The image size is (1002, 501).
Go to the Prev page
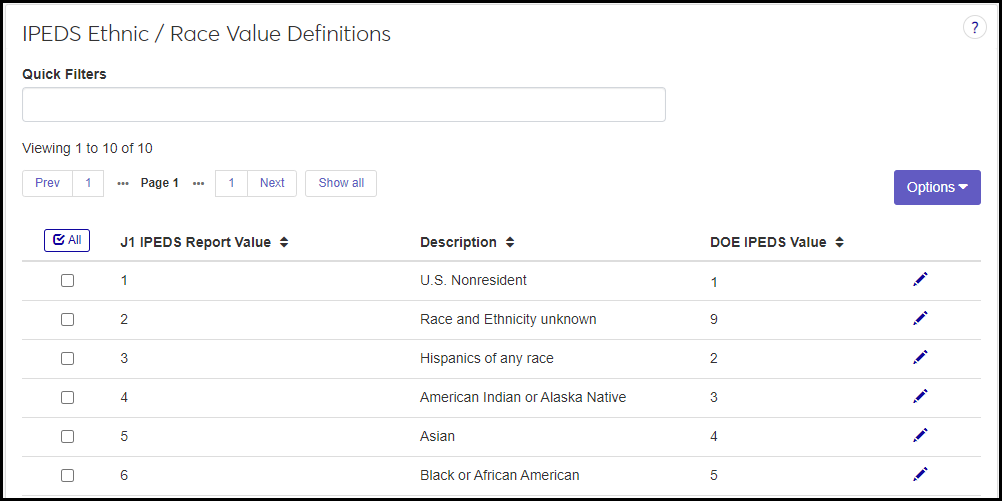47,183
